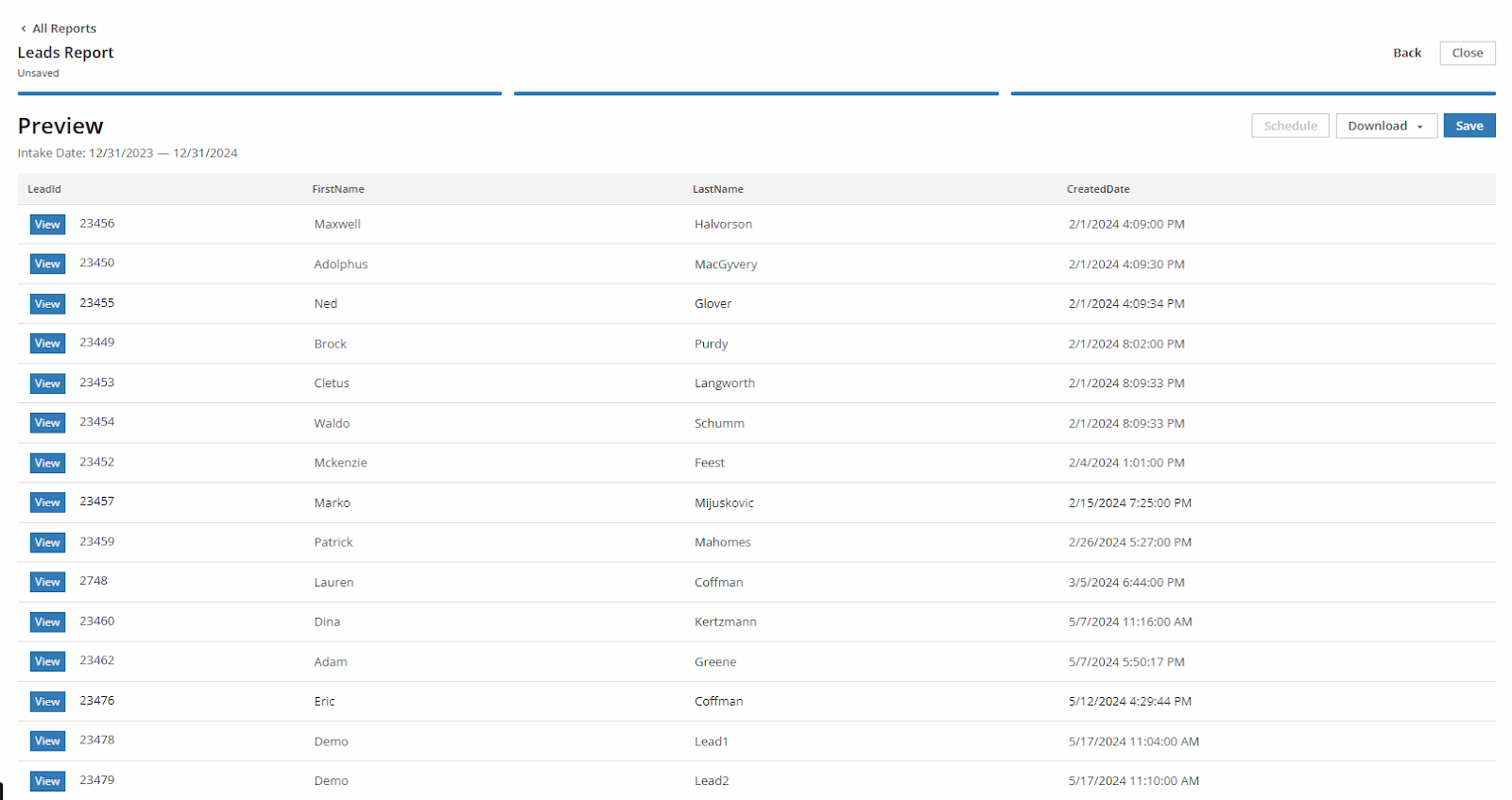Open the Download dropdown
This screenshot has width=1512, height=800.
point(1385,126)
